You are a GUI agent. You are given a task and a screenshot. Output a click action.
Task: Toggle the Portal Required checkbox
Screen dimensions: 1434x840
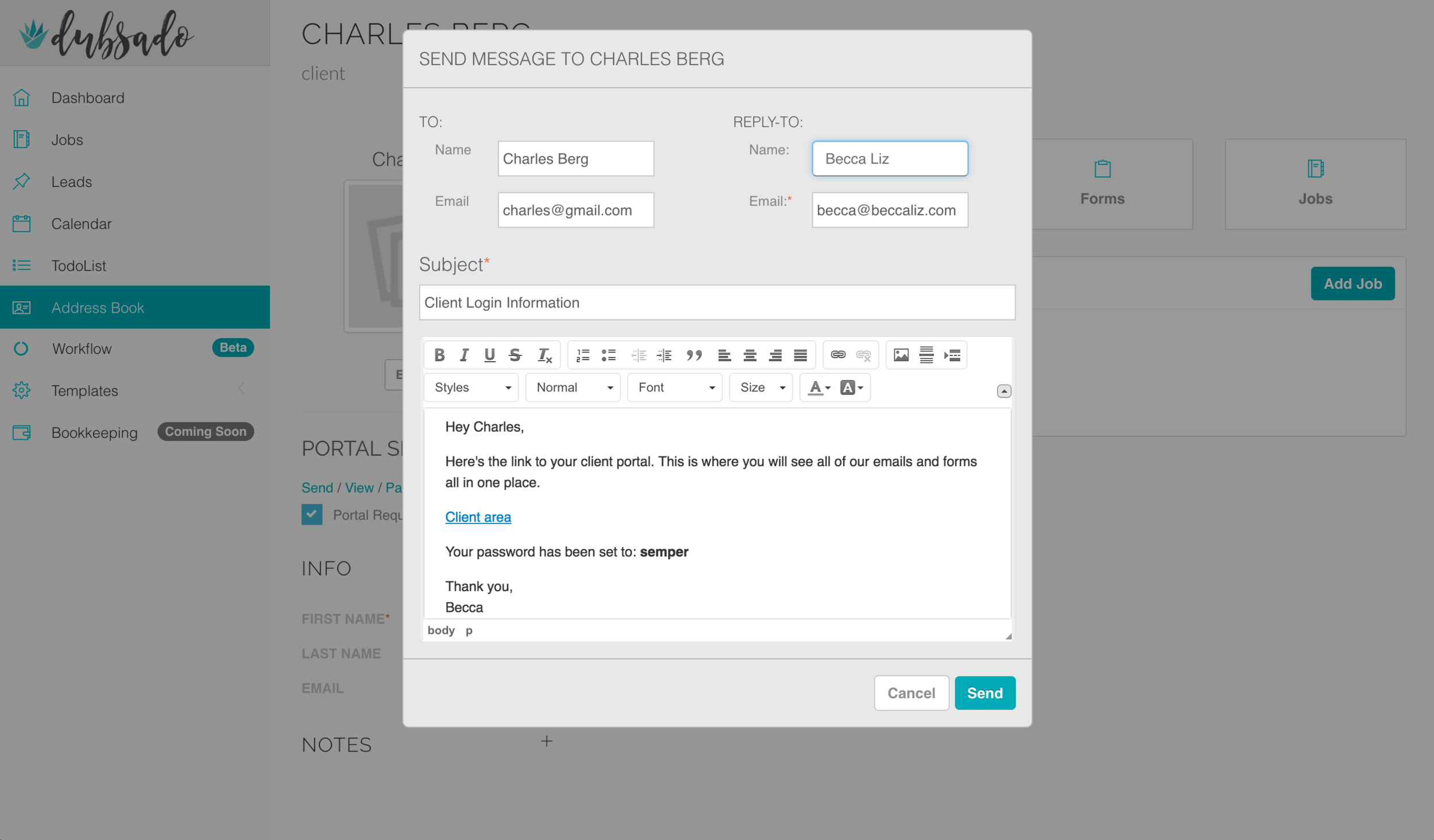tap(312, 514)
